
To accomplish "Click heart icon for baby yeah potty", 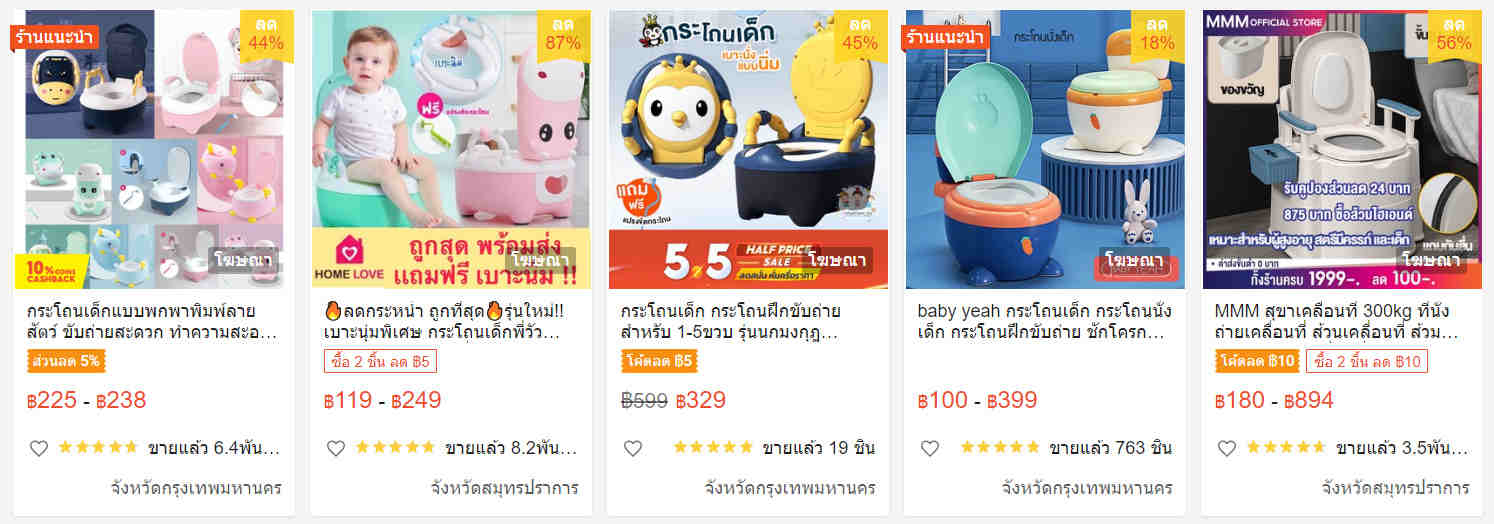I will [x=930, y=449].
